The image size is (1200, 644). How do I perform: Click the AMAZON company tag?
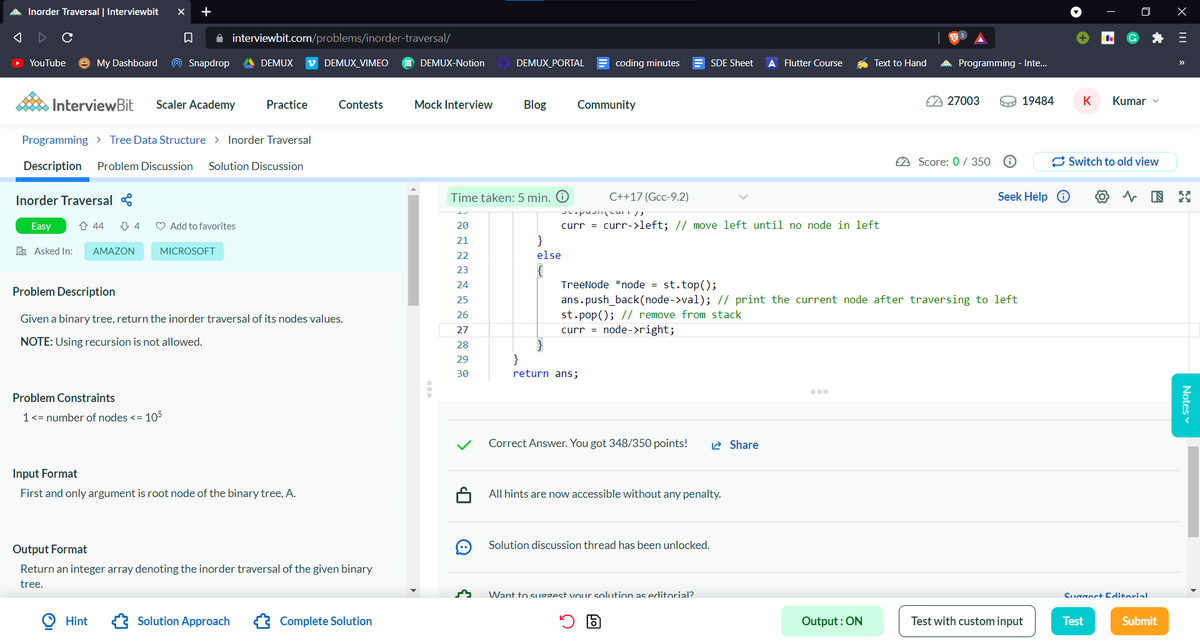pyautogui.click(x=114, y=251)
